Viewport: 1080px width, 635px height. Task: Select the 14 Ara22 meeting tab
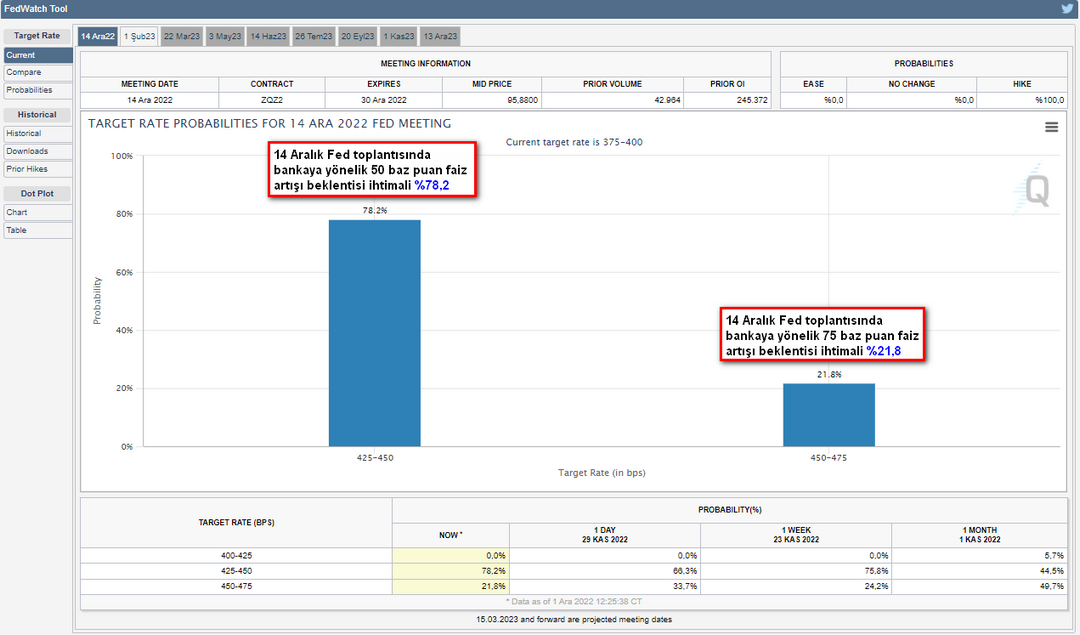(98, 37)
